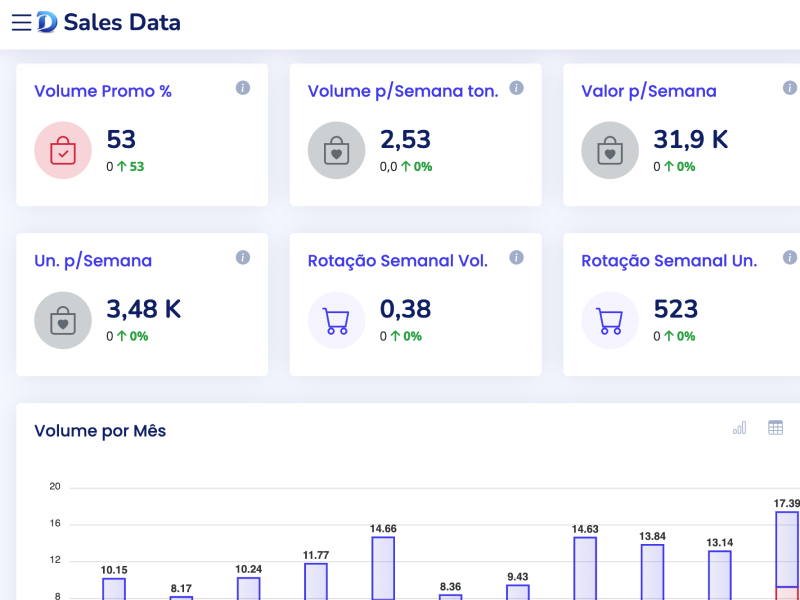The width and height of the screenshot is (800, 600).
Task: Click the 14.66 bar in the chart
Action: (383, 568)
